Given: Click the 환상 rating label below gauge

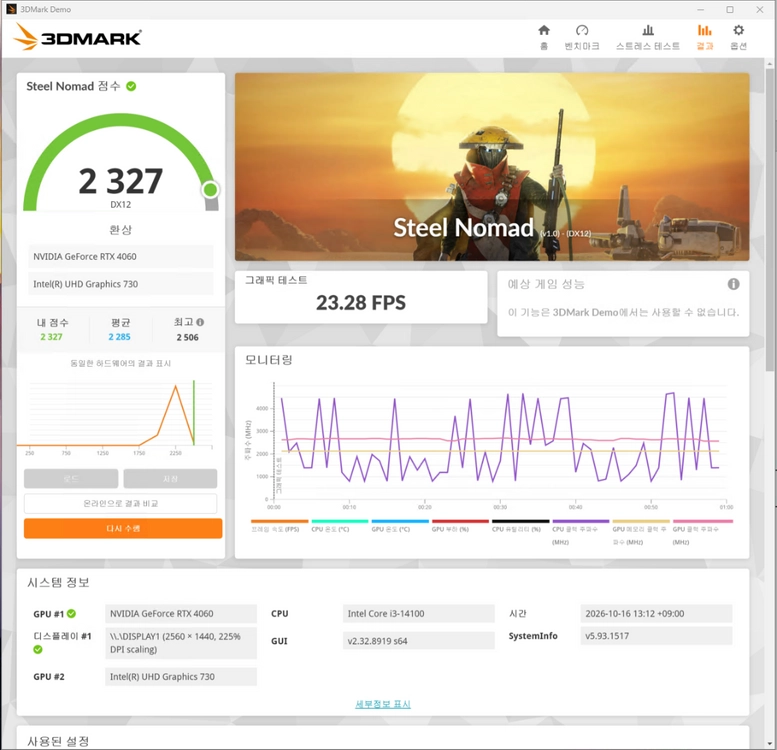Looking at the screenshot, I should [x=120, y=229].
